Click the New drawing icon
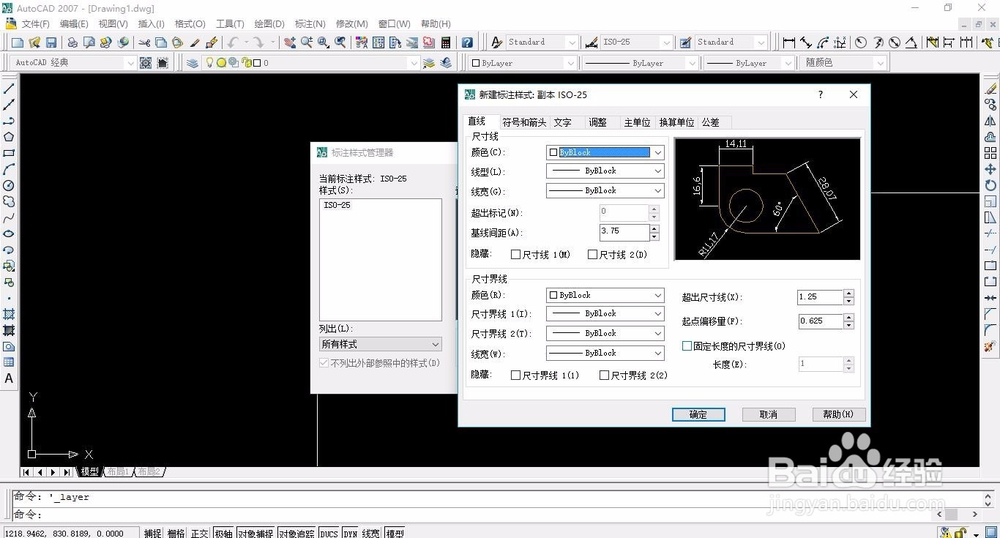Image resolution: width=1000 pixels, height=538 pixels. pos(17,42)
